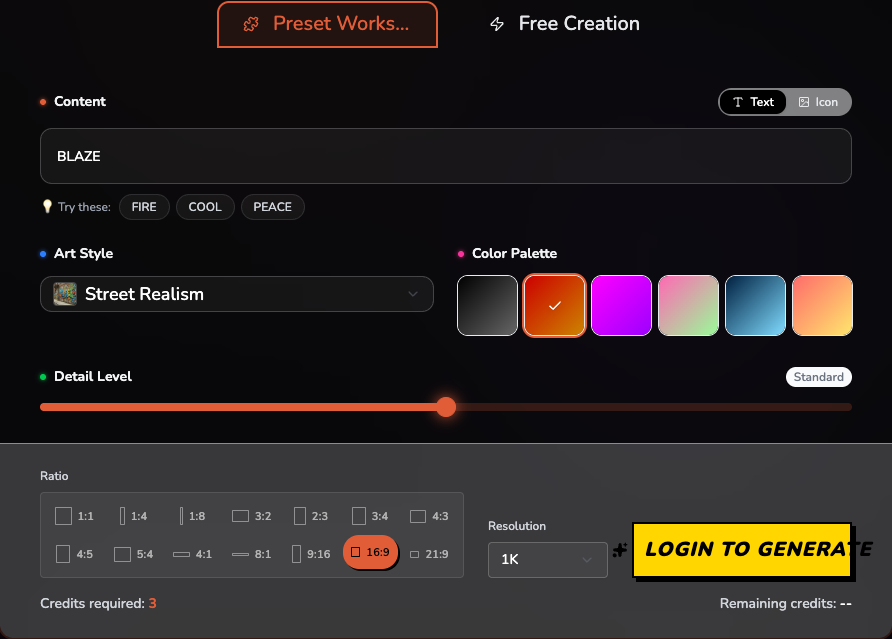Select the 21:9 ultrawide ratio icon
This screenshot has width=892, height=639.
pos(415,554)
